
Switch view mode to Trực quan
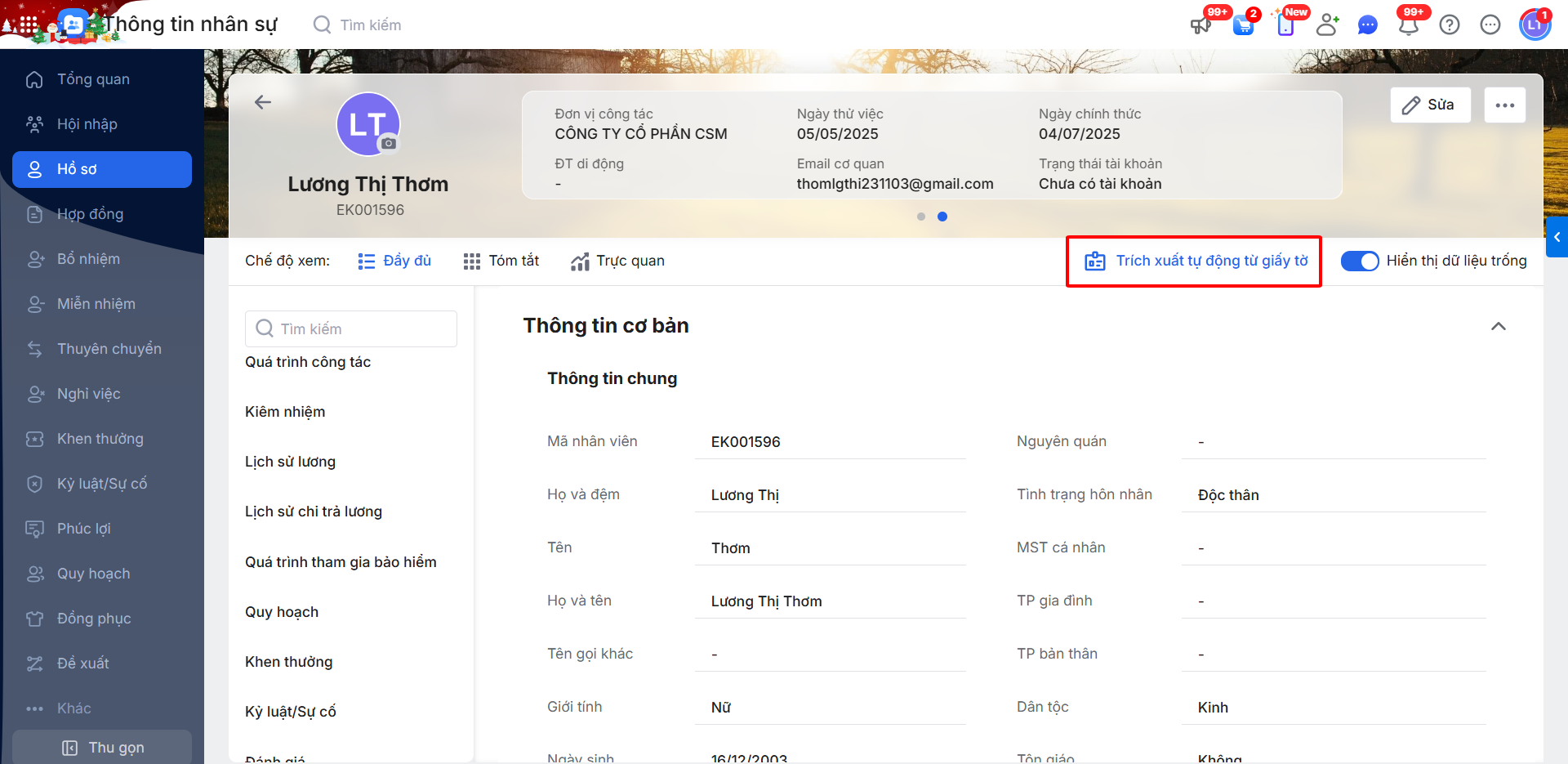(x=617, y=261)
